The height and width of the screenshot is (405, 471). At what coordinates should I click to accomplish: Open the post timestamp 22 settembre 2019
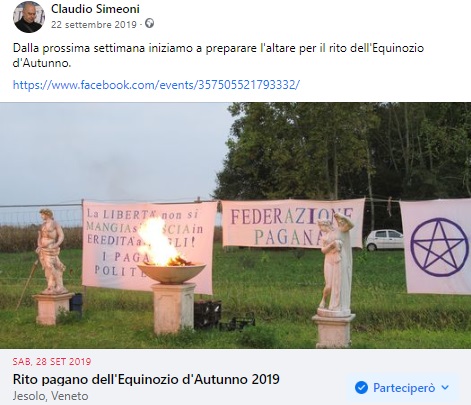click(94, 25)
